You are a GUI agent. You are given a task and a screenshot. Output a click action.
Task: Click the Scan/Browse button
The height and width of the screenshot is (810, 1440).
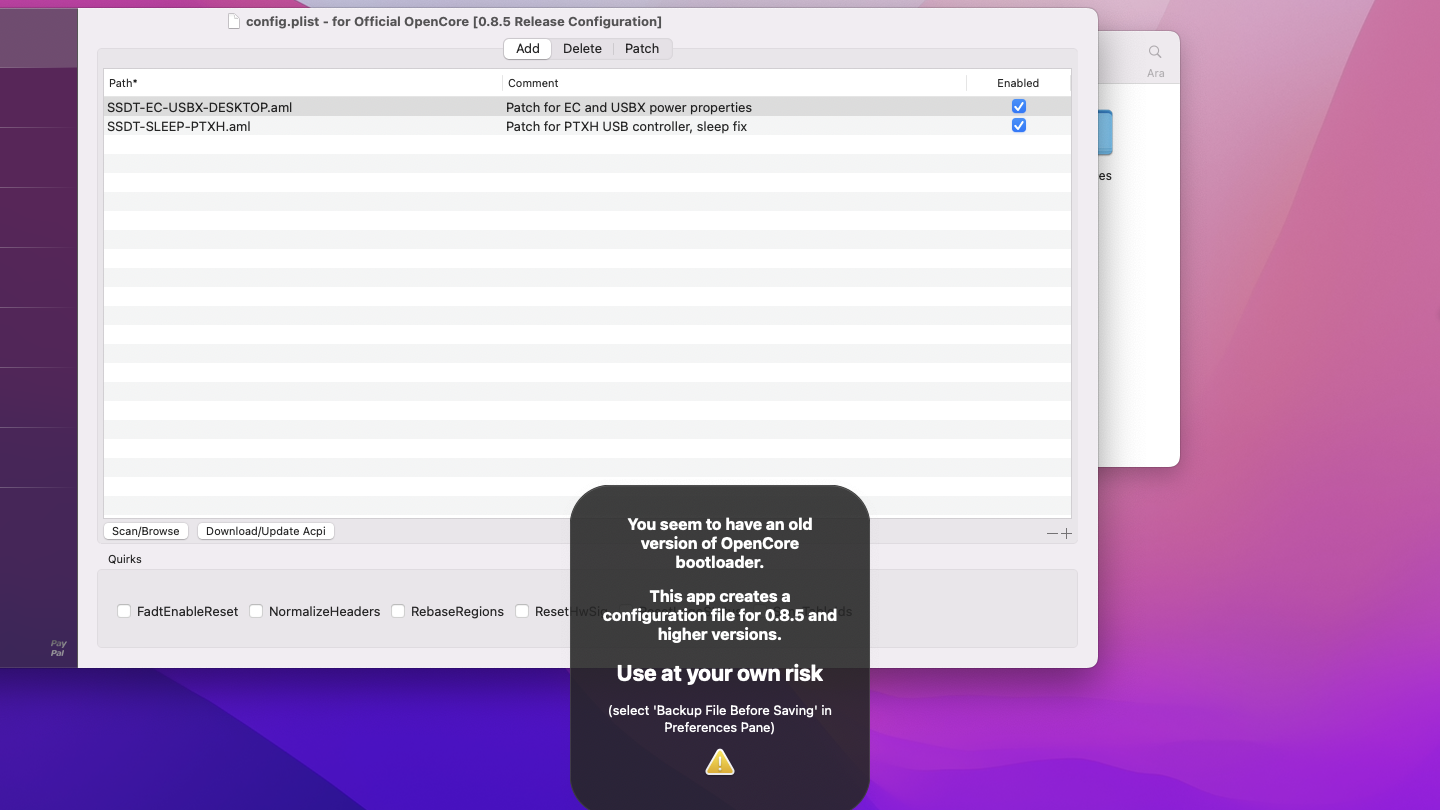coord(146,531)
